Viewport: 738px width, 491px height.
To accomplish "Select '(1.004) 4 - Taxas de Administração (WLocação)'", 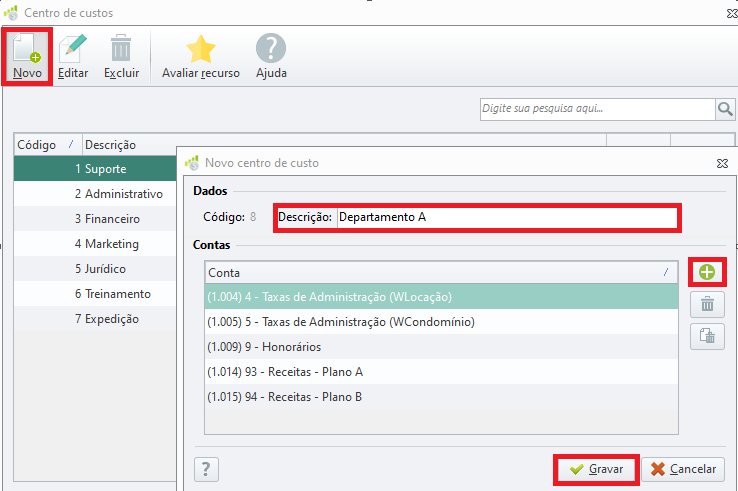I will click(x=441, y=297).
